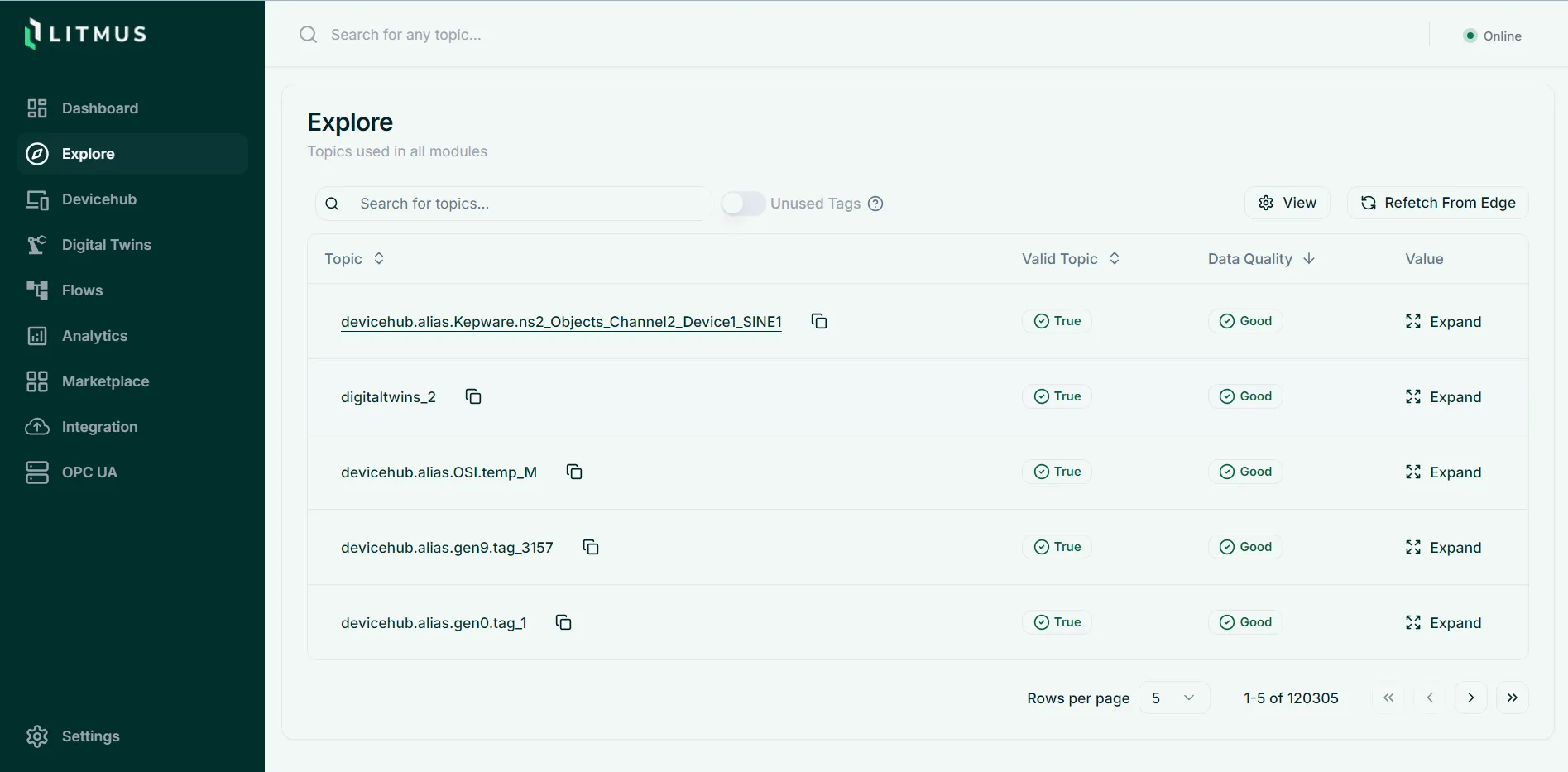1568x772 pixels.
Task: Copy the gen0.tag_1 topic name
Action: (x=563, y=622)
